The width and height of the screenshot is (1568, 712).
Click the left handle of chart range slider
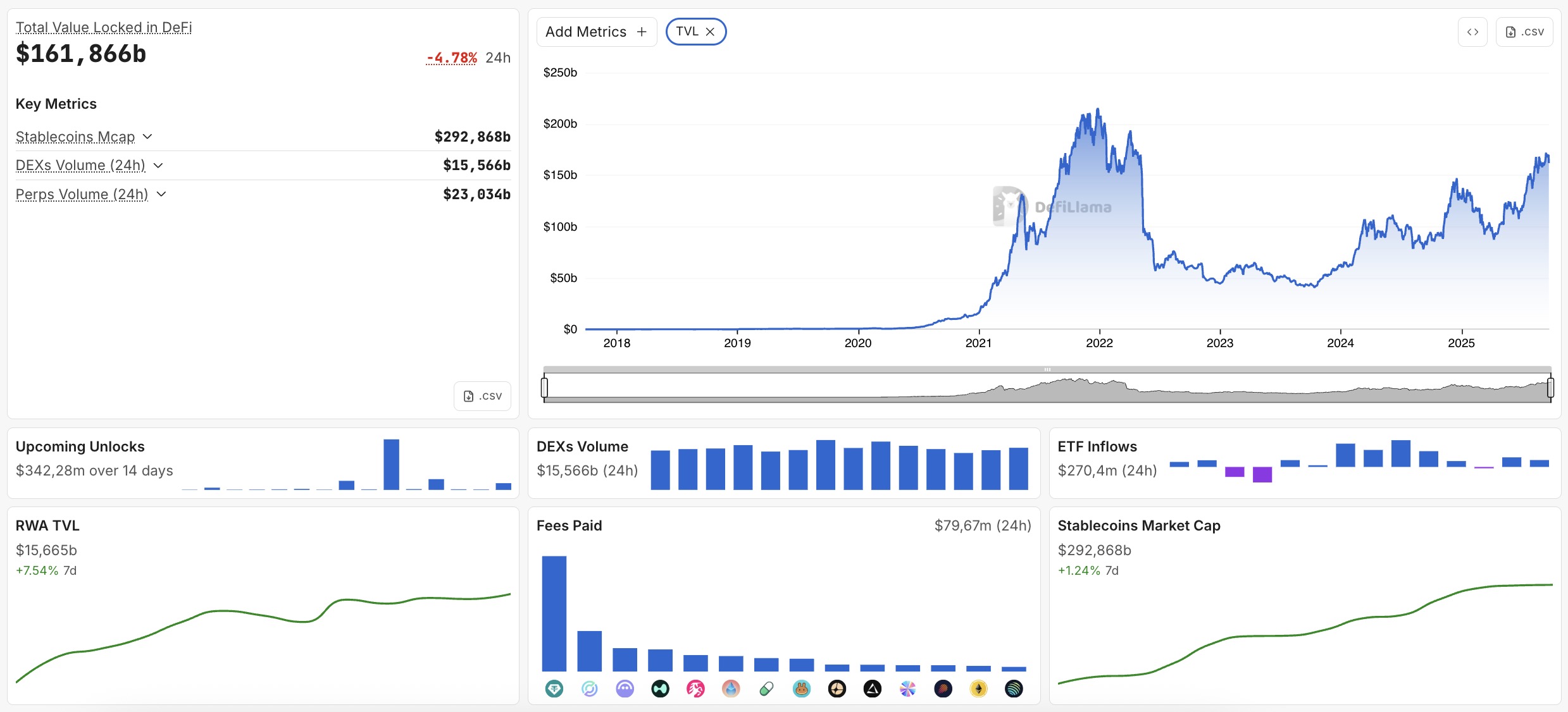click(x=544, y=387)
